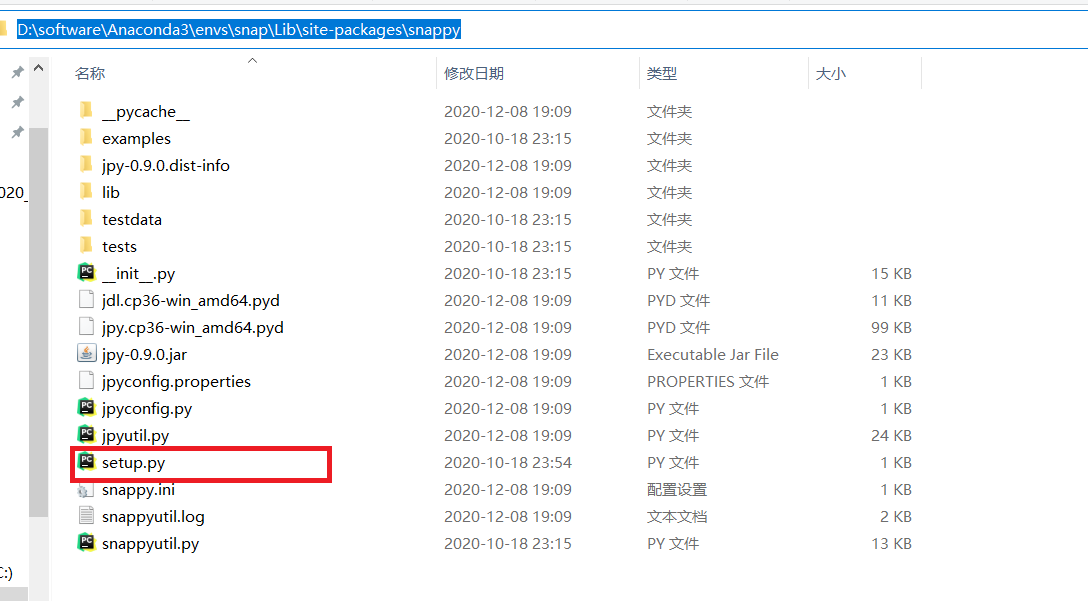Select the jpyutil.py Python file icon
The image size is (1088, 601).
[x=84, y=435]
